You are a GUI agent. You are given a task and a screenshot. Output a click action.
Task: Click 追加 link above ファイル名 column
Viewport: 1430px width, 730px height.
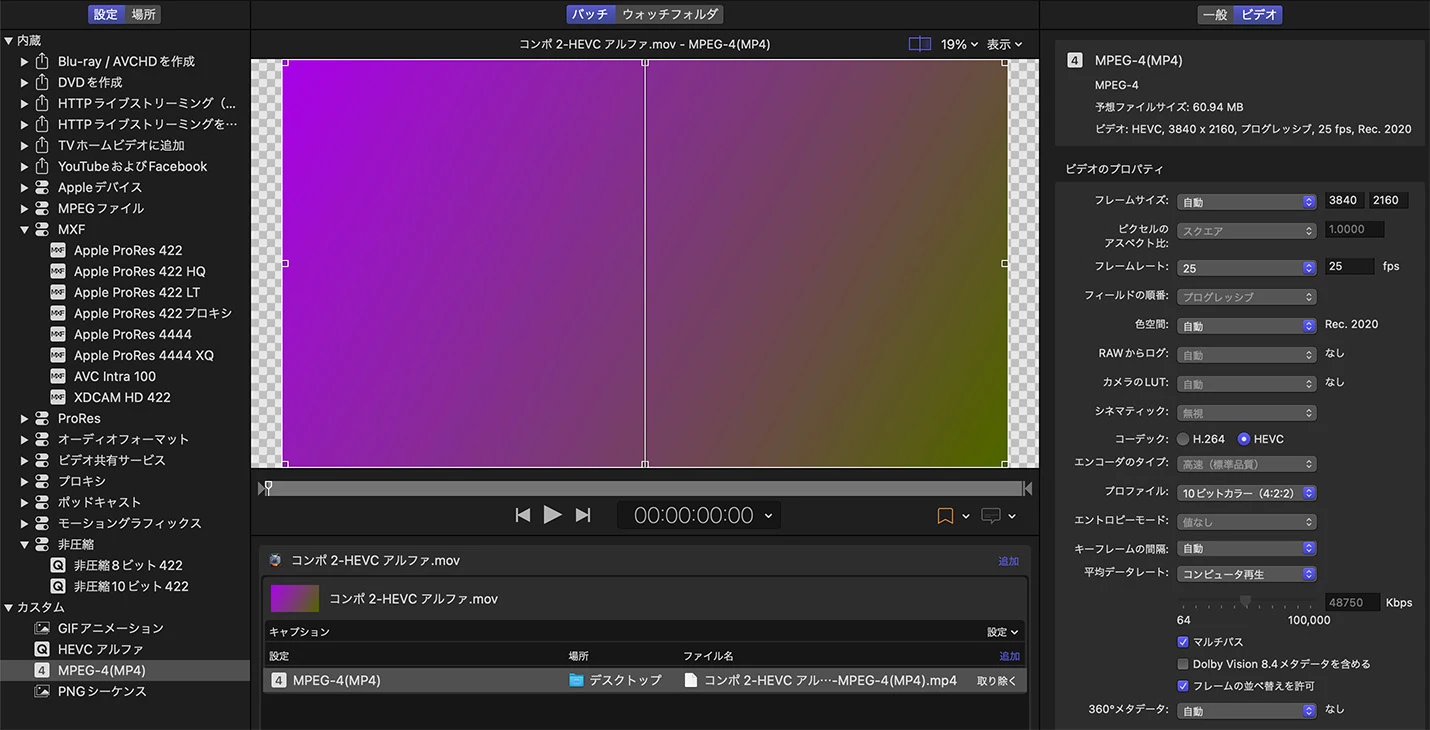click(1009, 656)
